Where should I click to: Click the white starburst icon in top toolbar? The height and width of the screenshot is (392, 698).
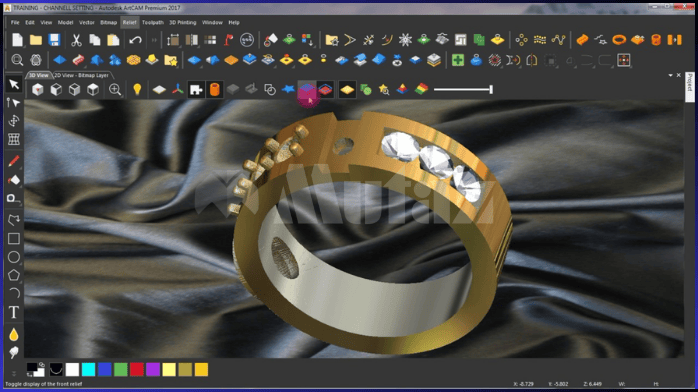(x=405, y=40)
